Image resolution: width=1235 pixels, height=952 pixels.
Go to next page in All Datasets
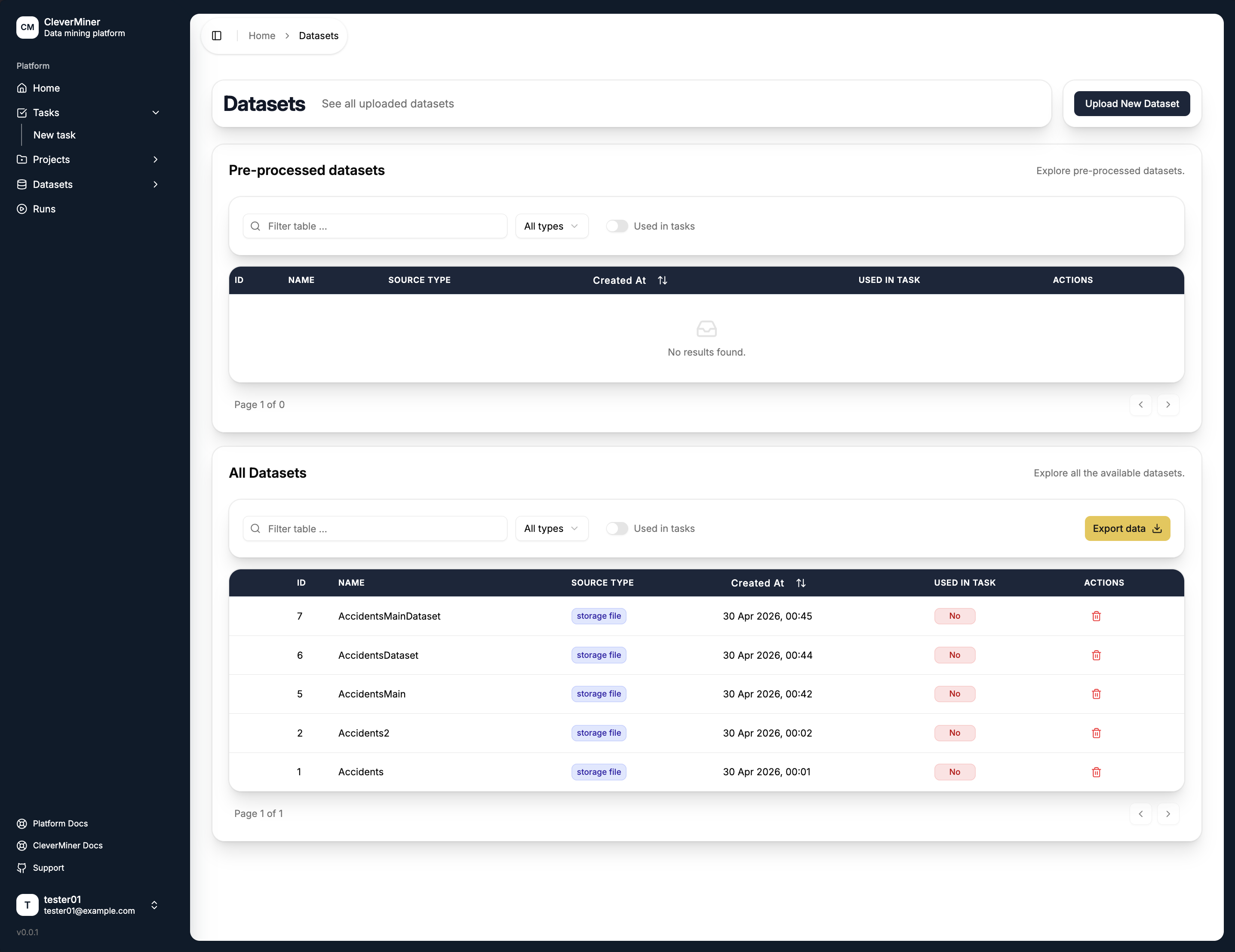(1168, 814)
